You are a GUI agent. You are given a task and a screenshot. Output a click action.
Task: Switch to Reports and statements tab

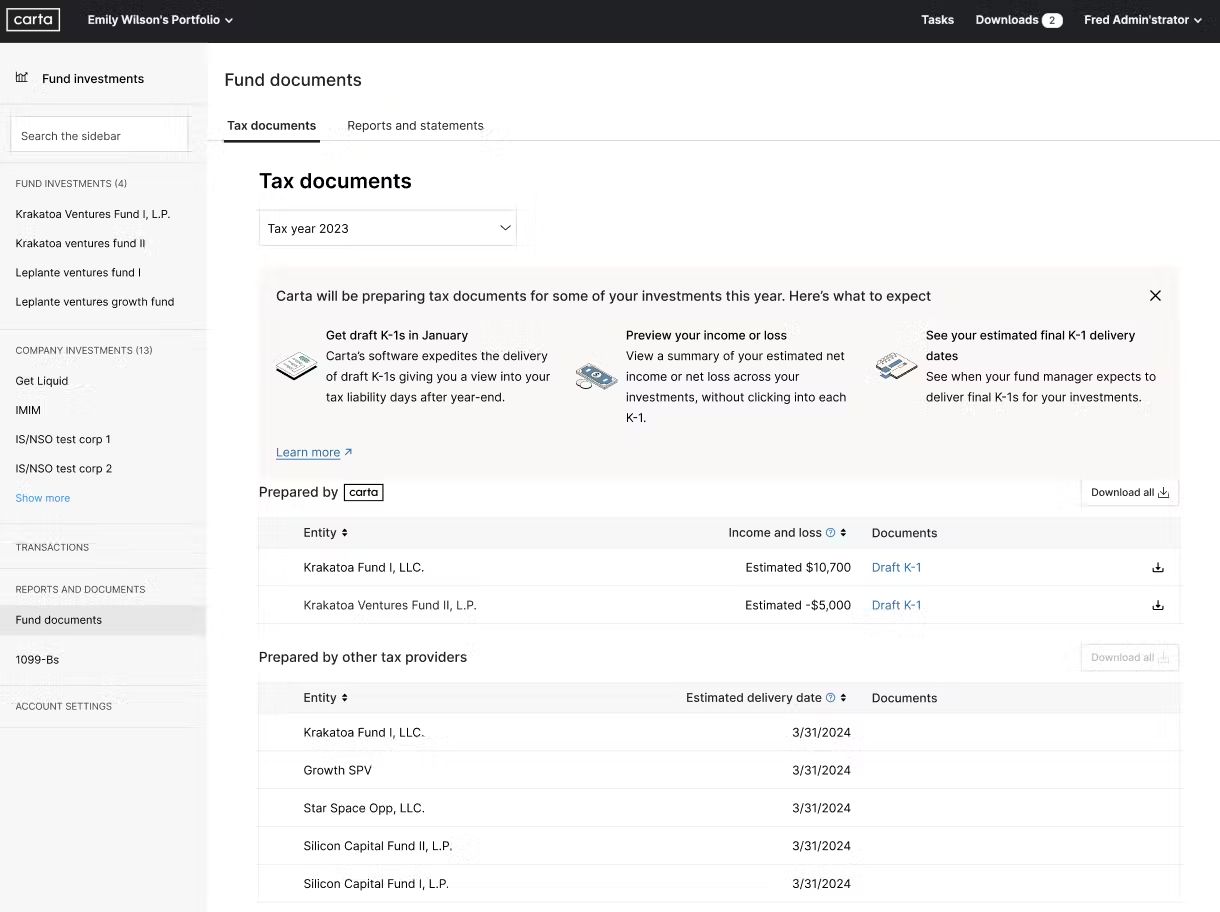coord(415,126)
